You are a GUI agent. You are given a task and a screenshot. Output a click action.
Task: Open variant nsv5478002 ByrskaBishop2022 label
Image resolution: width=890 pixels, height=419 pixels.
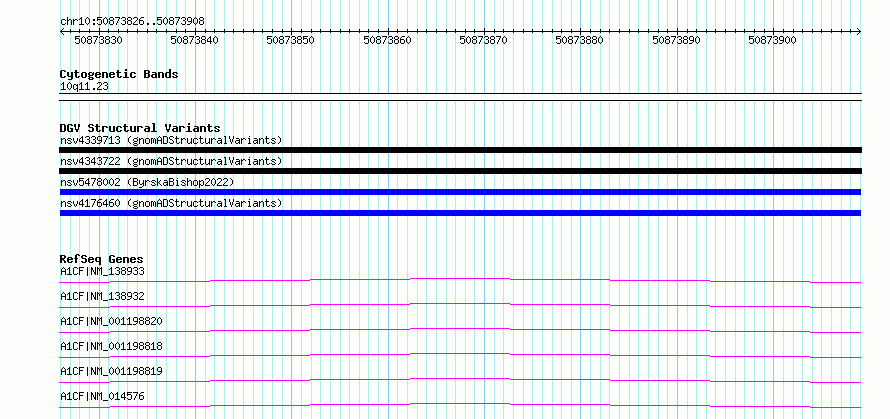(x=147, y=182)
